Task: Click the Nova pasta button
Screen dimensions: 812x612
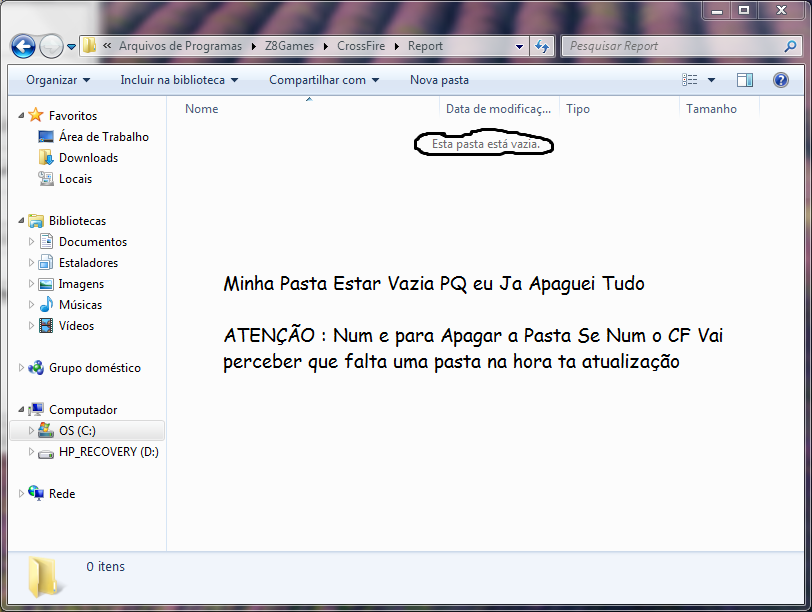Action: point(438,80)
